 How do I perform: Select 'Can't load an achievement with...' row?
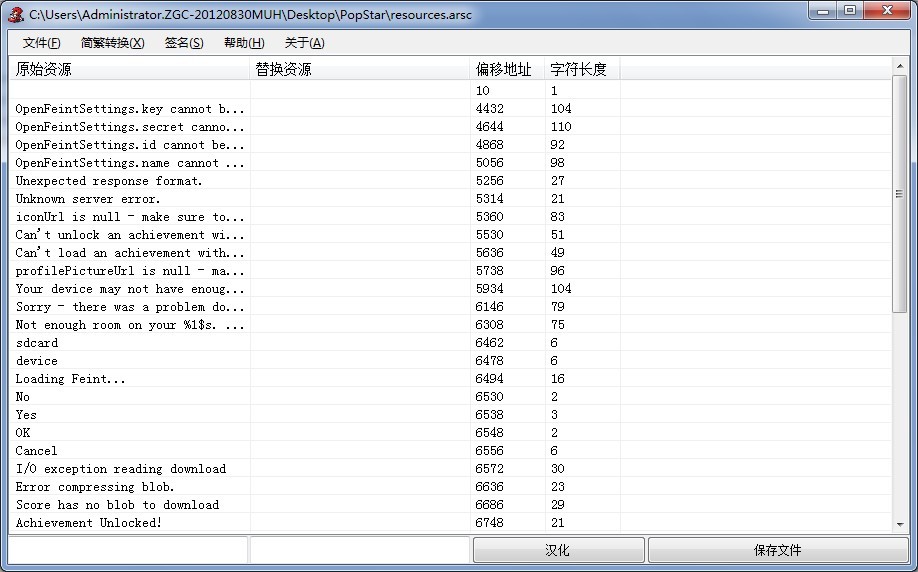[x=450, y=252]
